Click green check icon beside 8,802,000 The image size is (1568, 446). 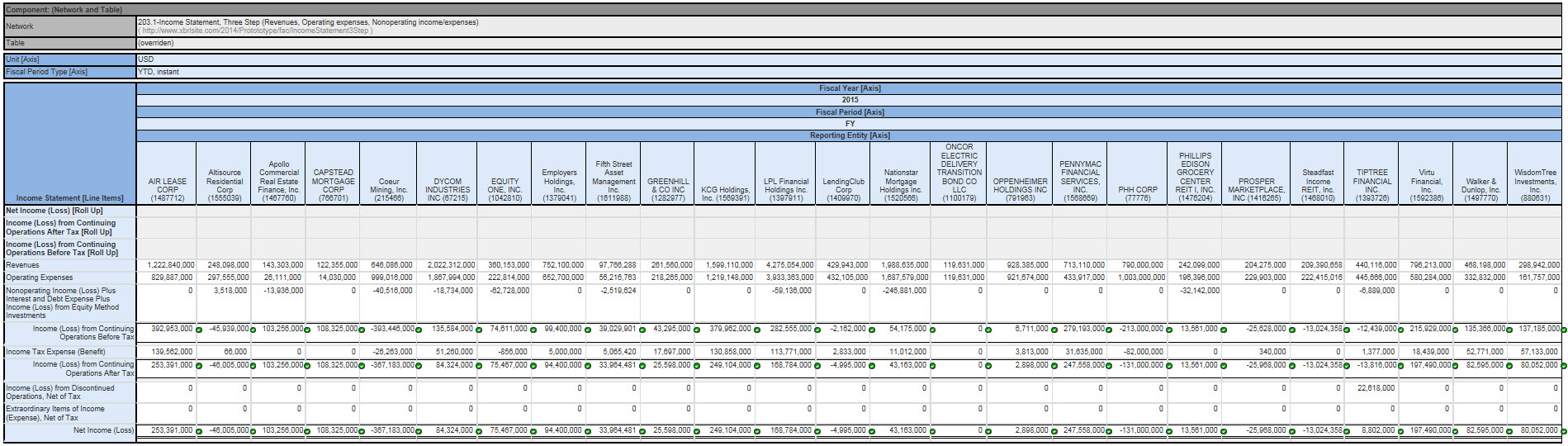point(1402,431)
